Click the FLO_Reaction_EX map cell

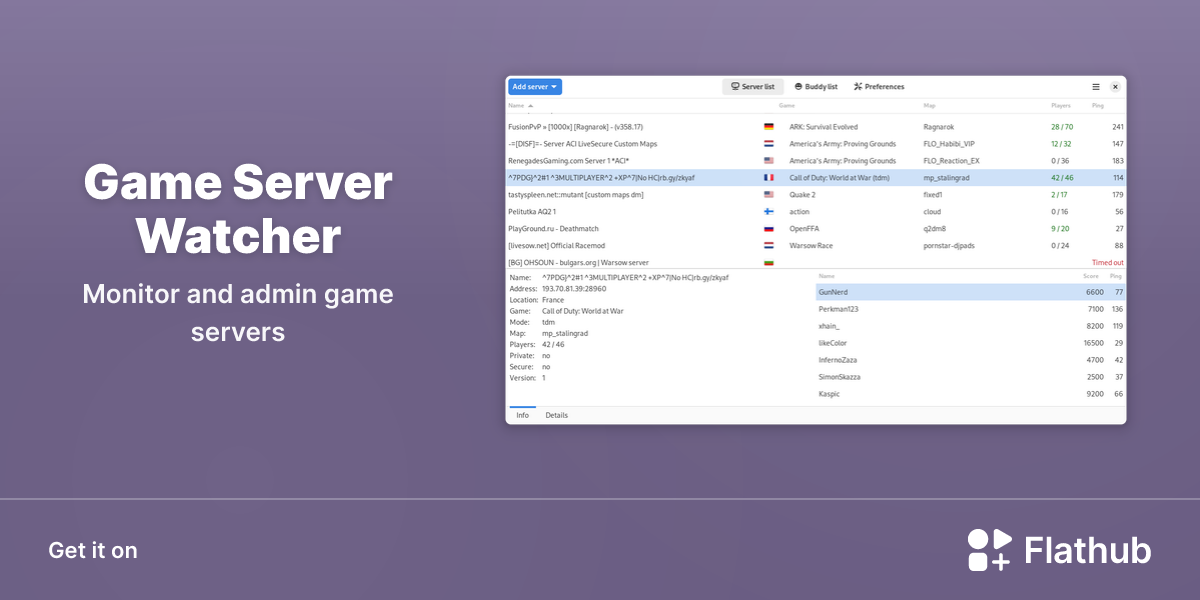951,161
